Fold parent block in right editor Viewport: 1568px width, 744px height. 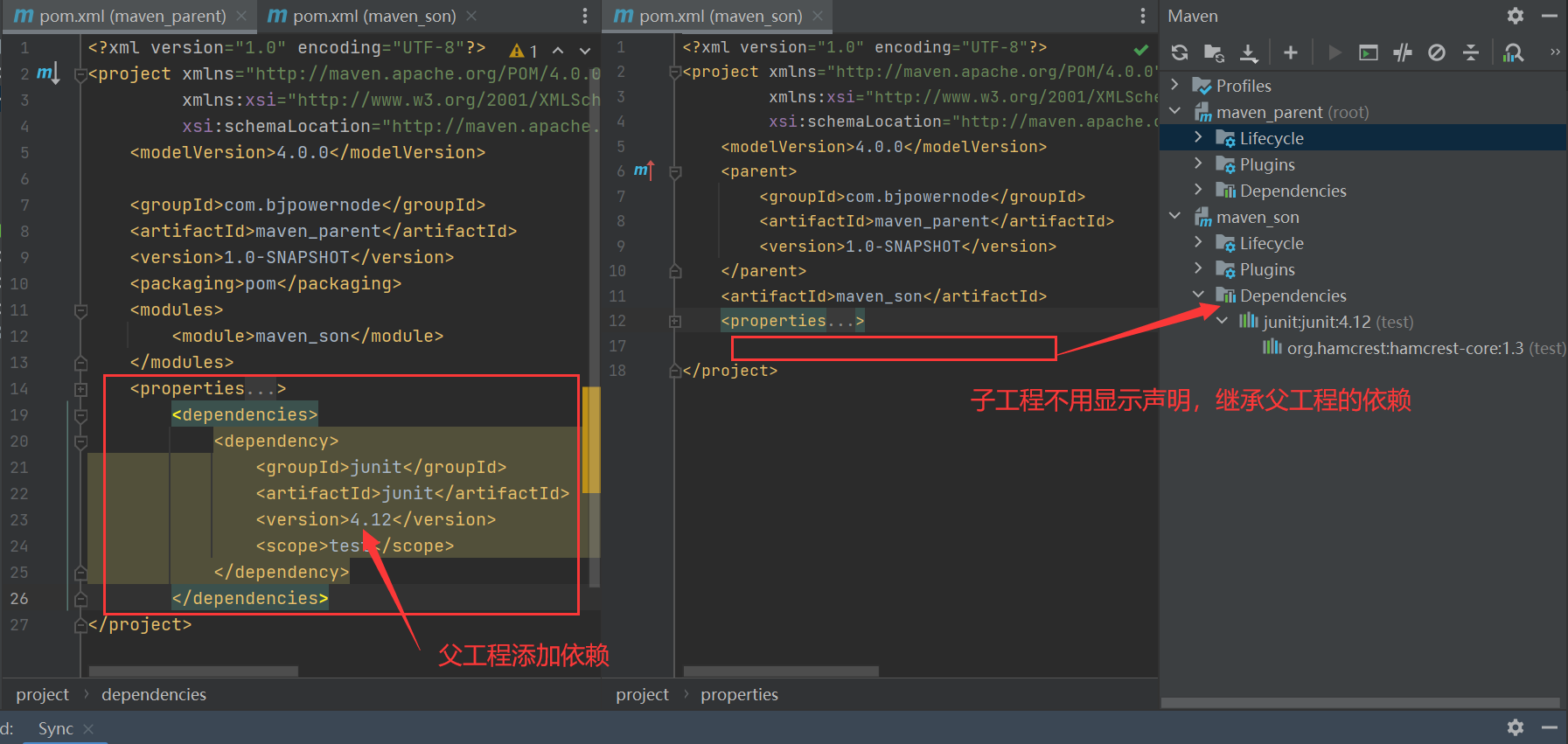coord(675,172)
